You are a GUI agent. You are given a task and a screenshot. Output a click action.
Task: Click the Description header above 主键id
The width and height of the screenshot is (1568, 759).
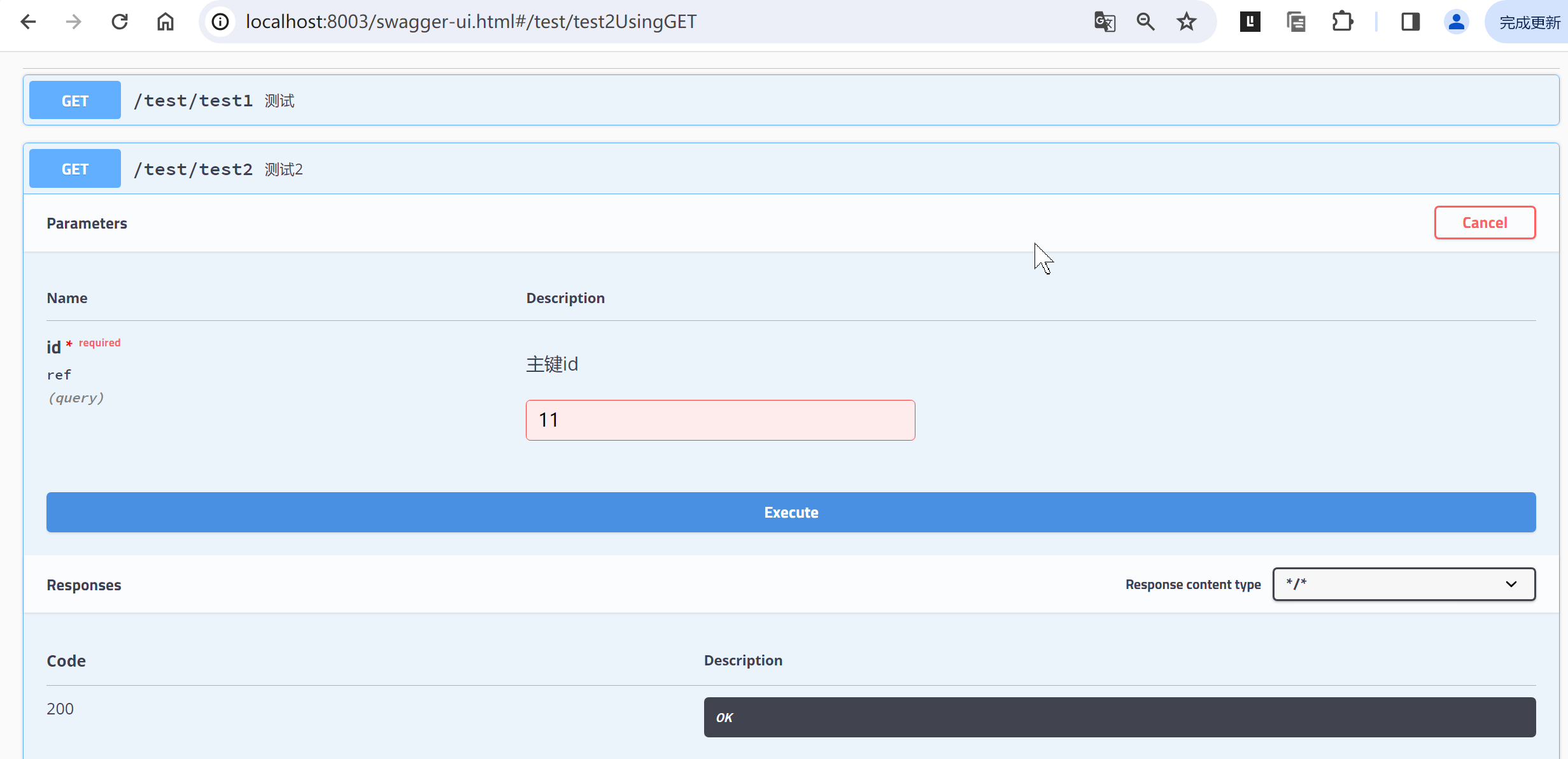(x=565, y=298)
